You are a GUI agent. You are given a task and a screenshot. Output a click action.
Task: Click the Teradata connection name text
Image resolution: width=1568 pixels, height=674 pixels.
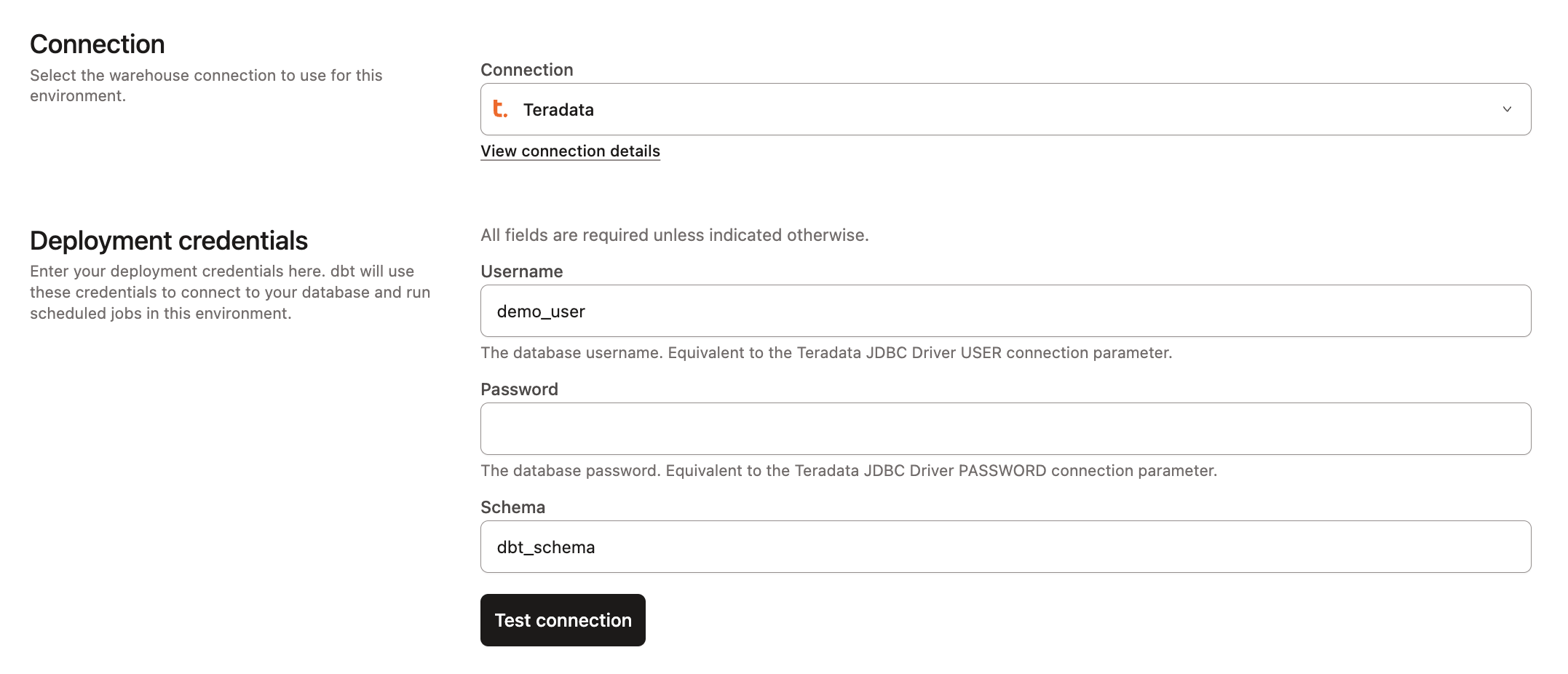(558, 109)
